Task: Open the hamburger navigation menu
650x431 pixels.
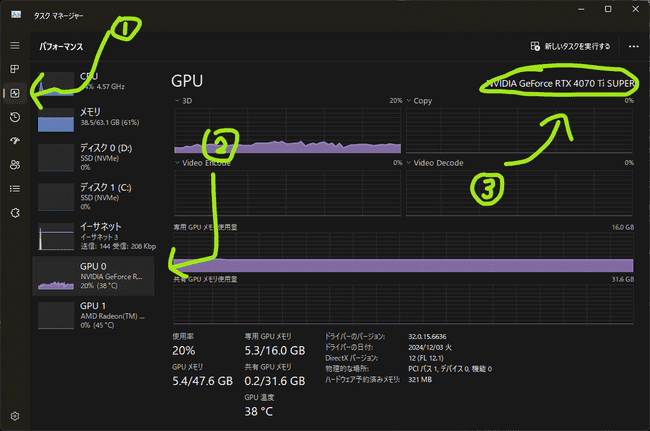Action: pyautogui.click(x=15, y=45)
